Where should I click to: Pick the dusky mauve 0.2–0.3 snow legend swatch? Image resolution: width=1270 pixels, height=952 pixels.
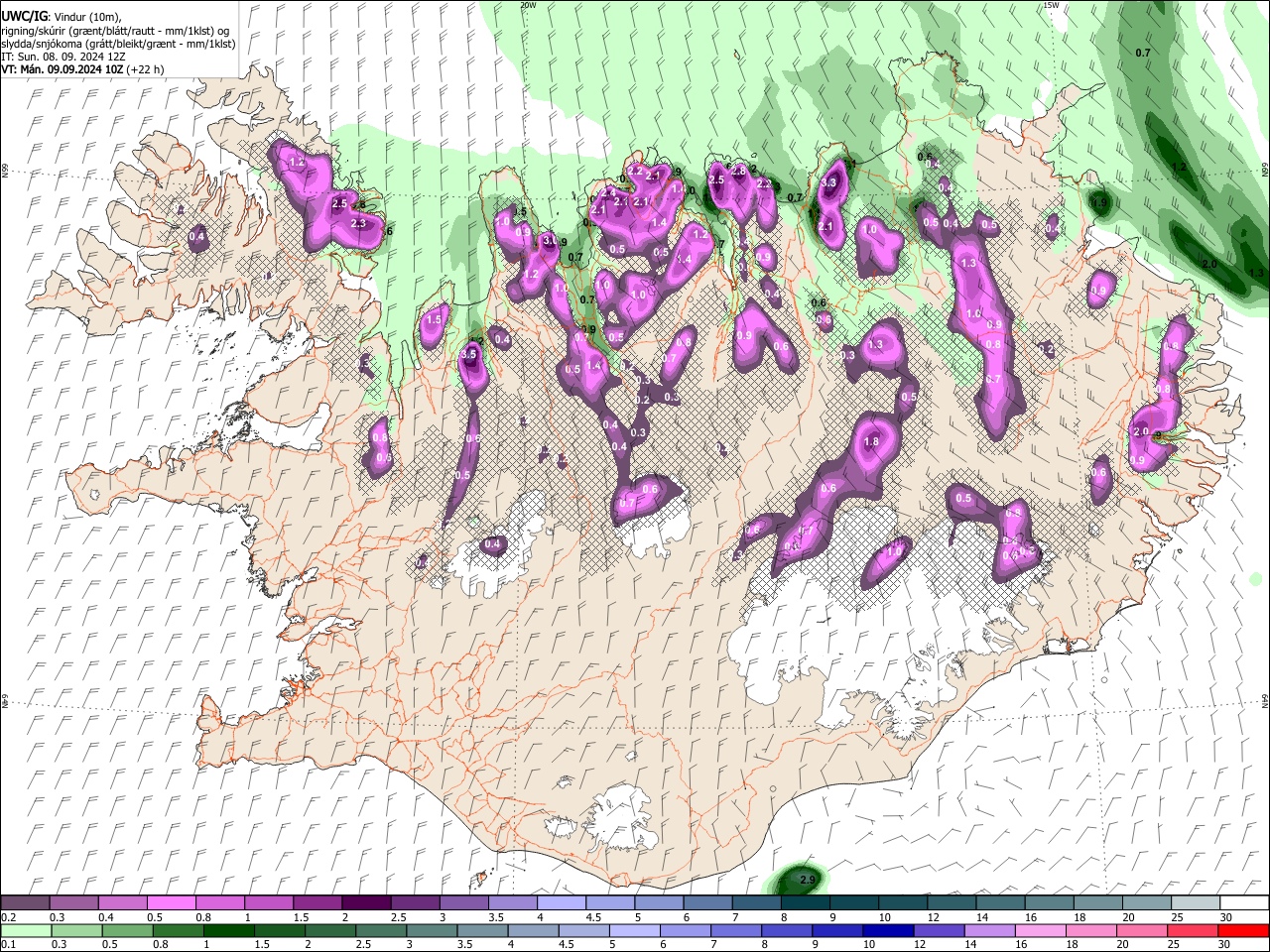[x=27, y=903]
